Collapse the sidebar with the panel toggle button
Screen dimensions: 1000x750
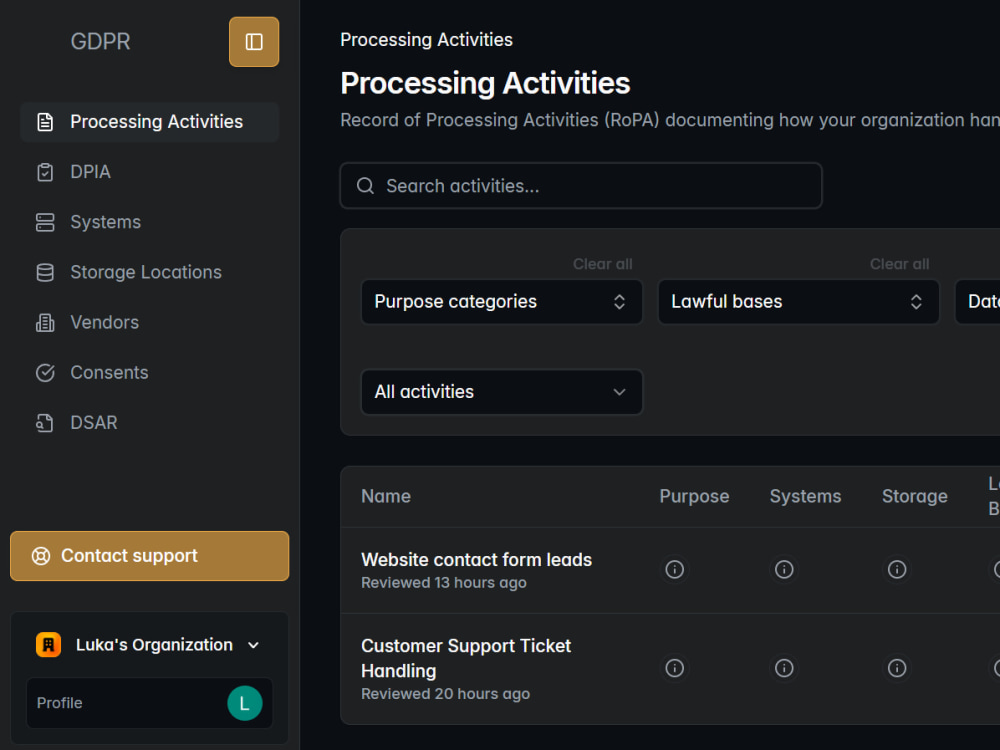(x=254, y=42)
